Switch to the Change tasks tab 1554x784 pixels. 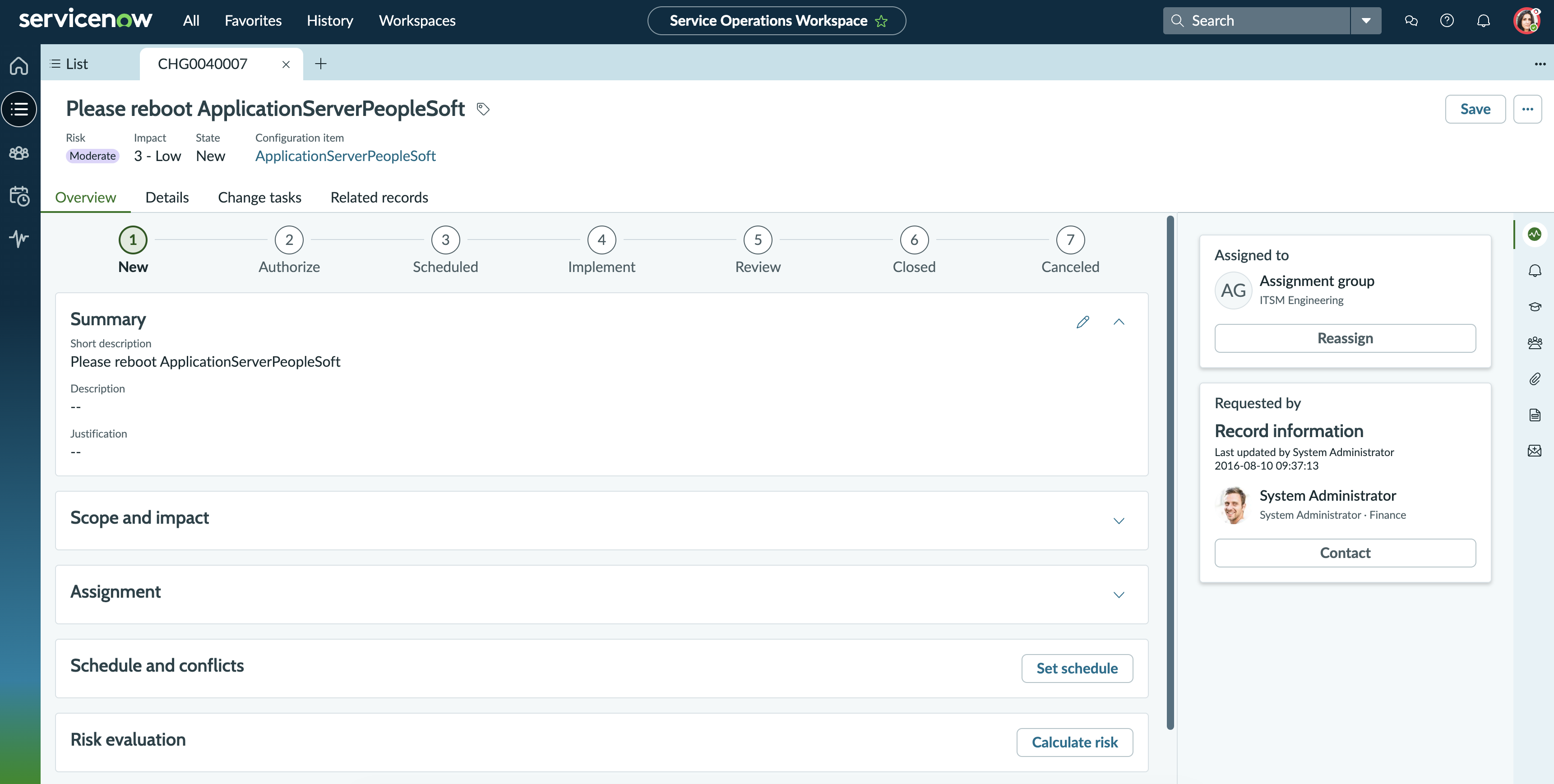pyautogui.click(x=259, y=198)
